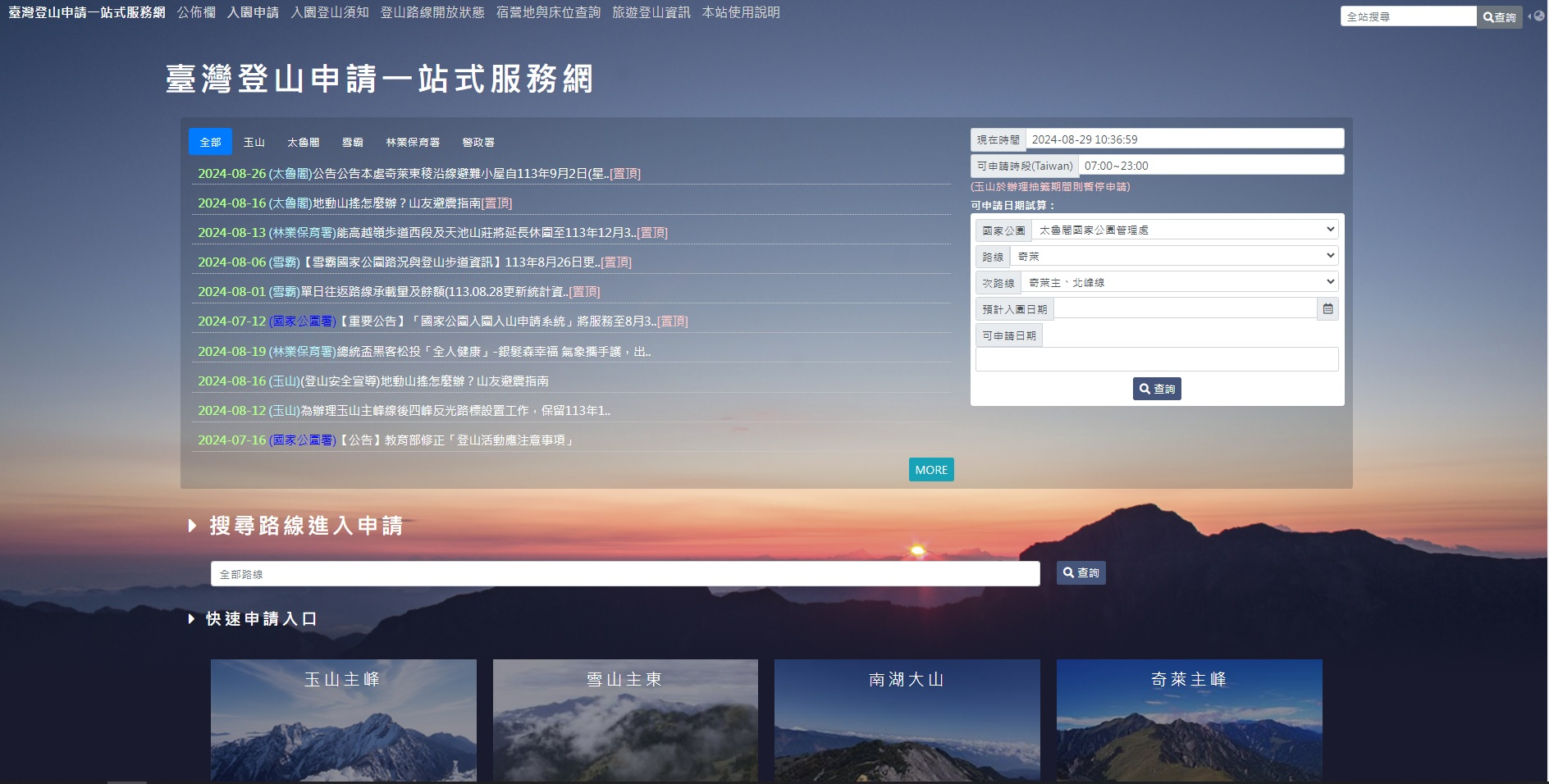
Task: Open the 入園申請 menu
Action: click(253, 12)
